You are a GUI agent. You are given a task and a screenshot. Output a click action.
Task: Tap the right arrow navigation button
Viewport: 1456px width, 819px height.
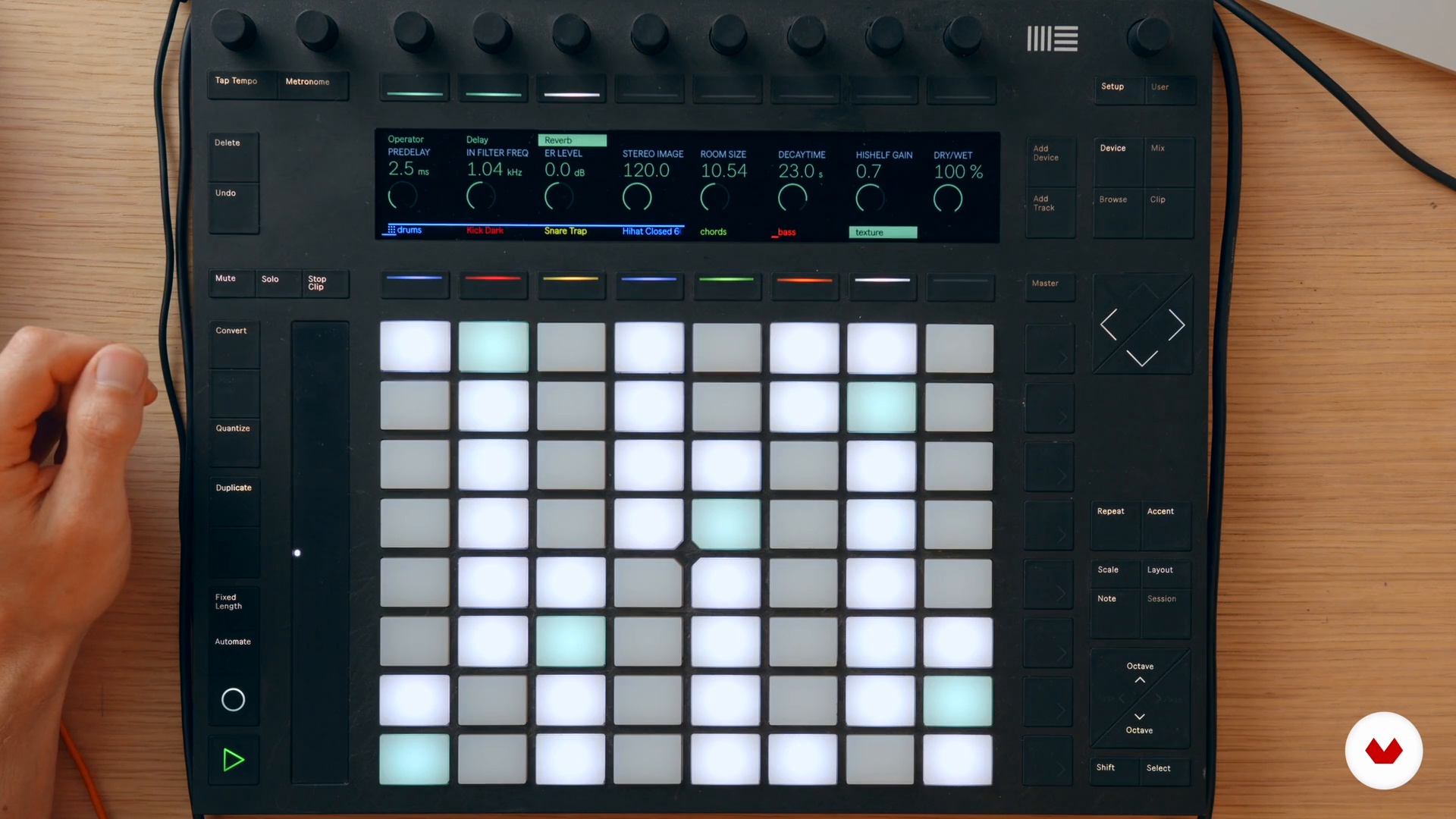tap(1176, 325)
